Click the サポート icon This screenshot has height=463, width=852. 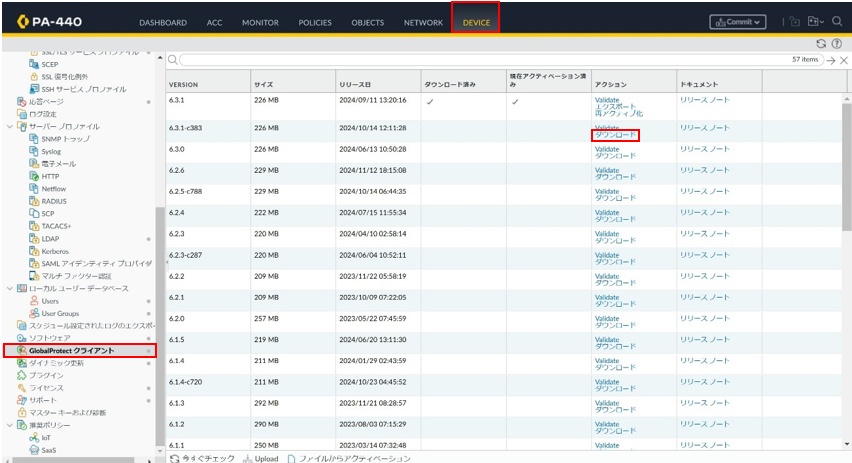tap(22, 400)
